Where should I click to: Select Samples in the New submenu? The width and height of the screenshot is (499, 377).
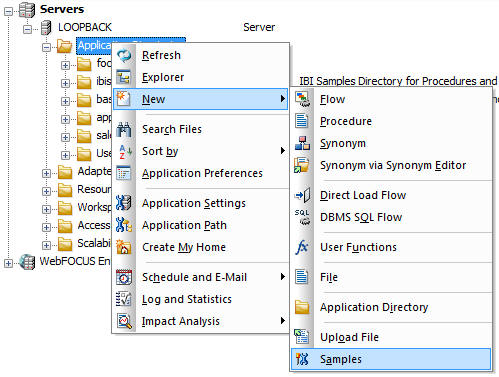click(391, 359)
